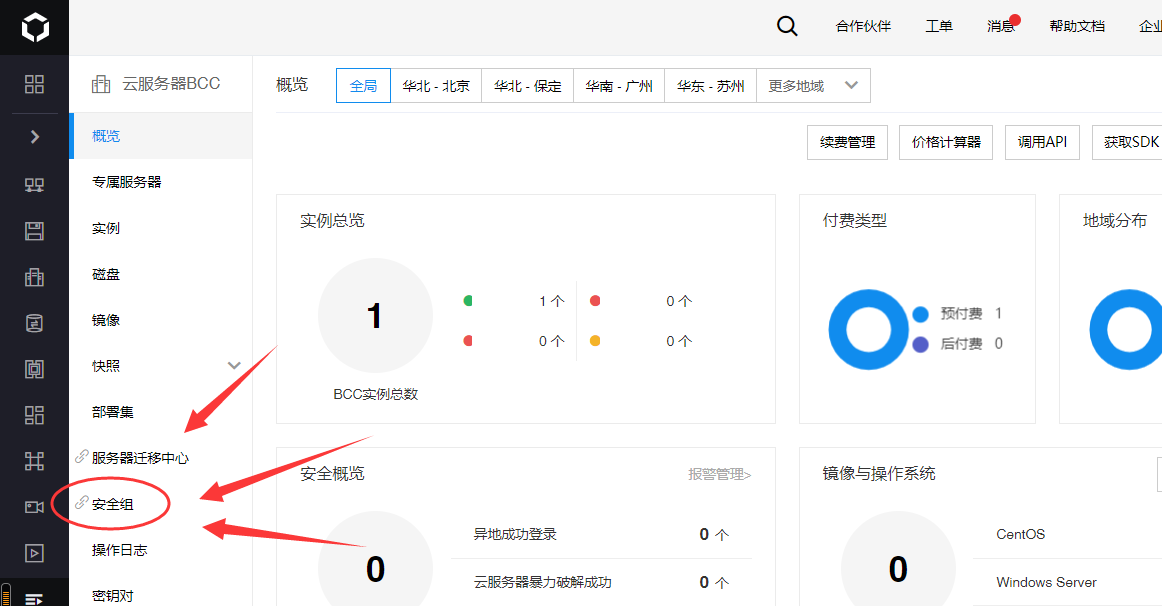The image size is (1162, 606).
Task: Open 安全组 in the left menu
Action: click(113, 504)
